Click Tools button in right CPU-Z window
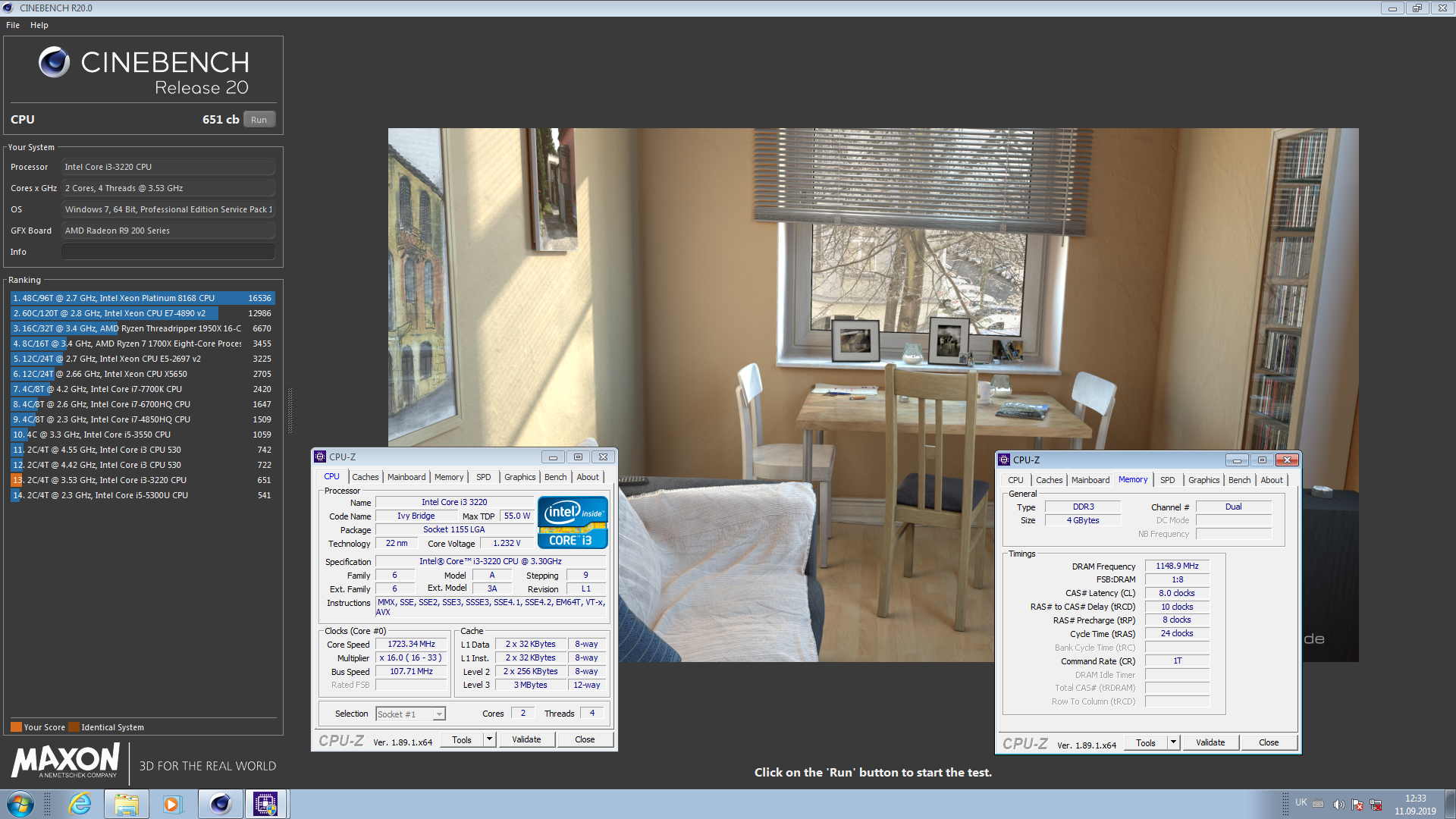This screenshot has height=819, width=1456. pyautogui.click(x=1146, y=743)
